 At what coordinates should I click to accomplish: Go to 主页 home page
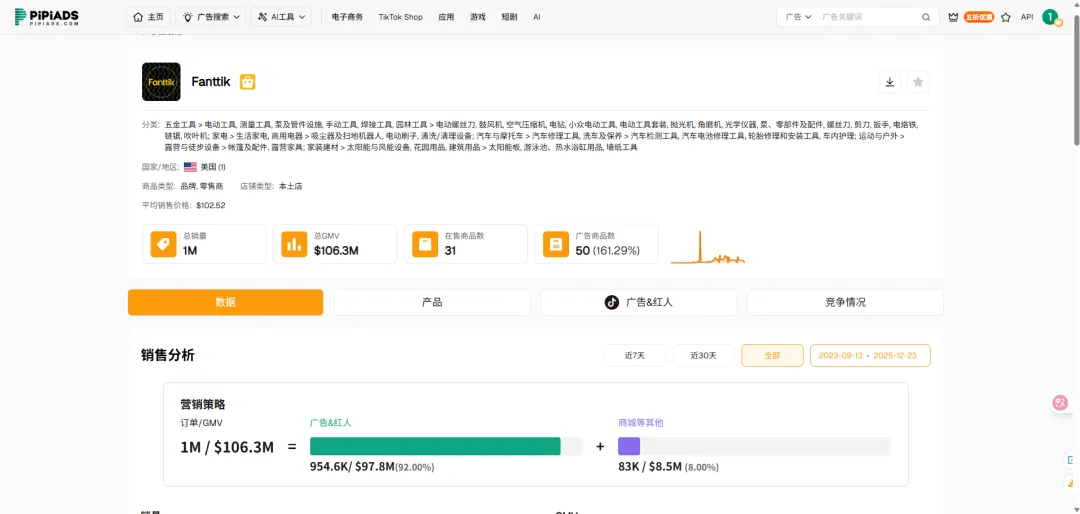click(148, 17)
